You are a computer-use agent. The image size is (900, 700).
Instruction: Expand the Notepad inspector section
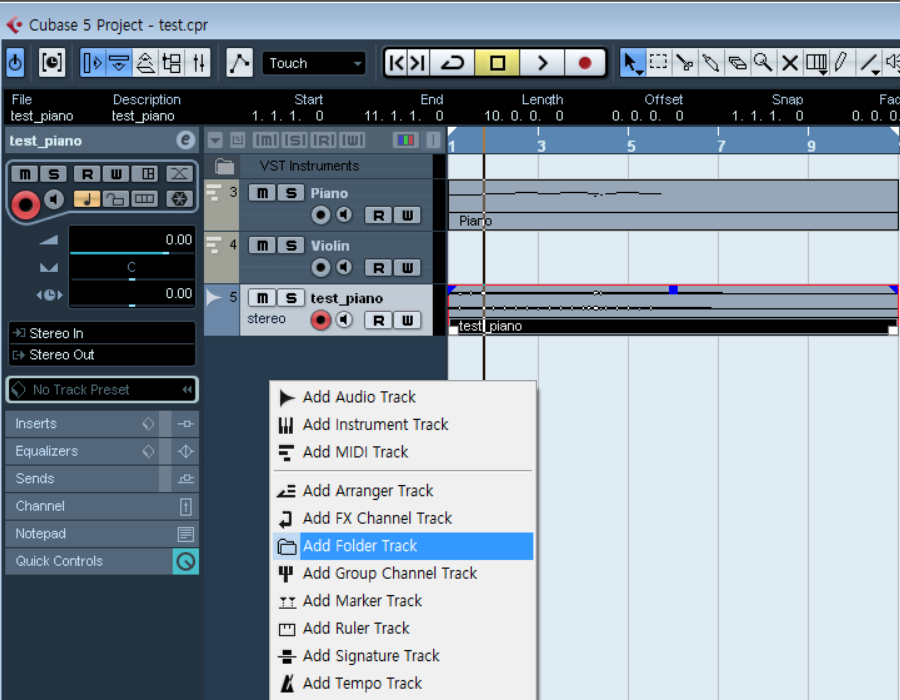click(102, 534)
